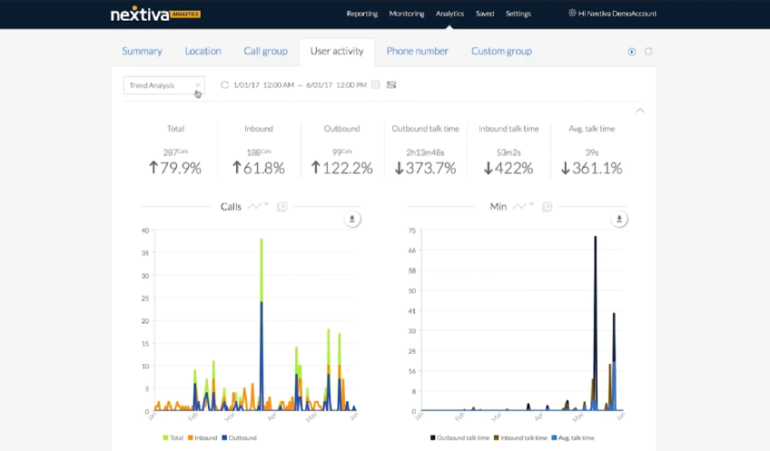Download the Min chart
Viewport: 770px width, 451px height.
(x=620, y=219)
